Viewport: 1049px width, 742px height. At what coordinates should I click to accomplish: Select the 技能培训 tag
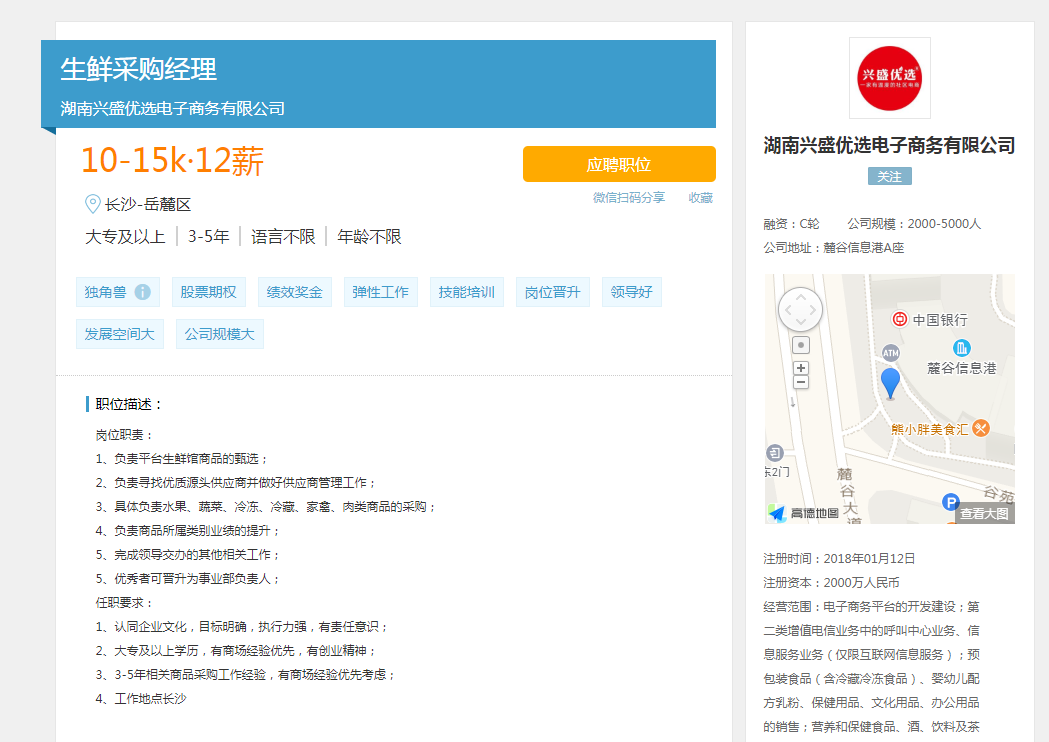pyautogui.click(x=467, y=292)
